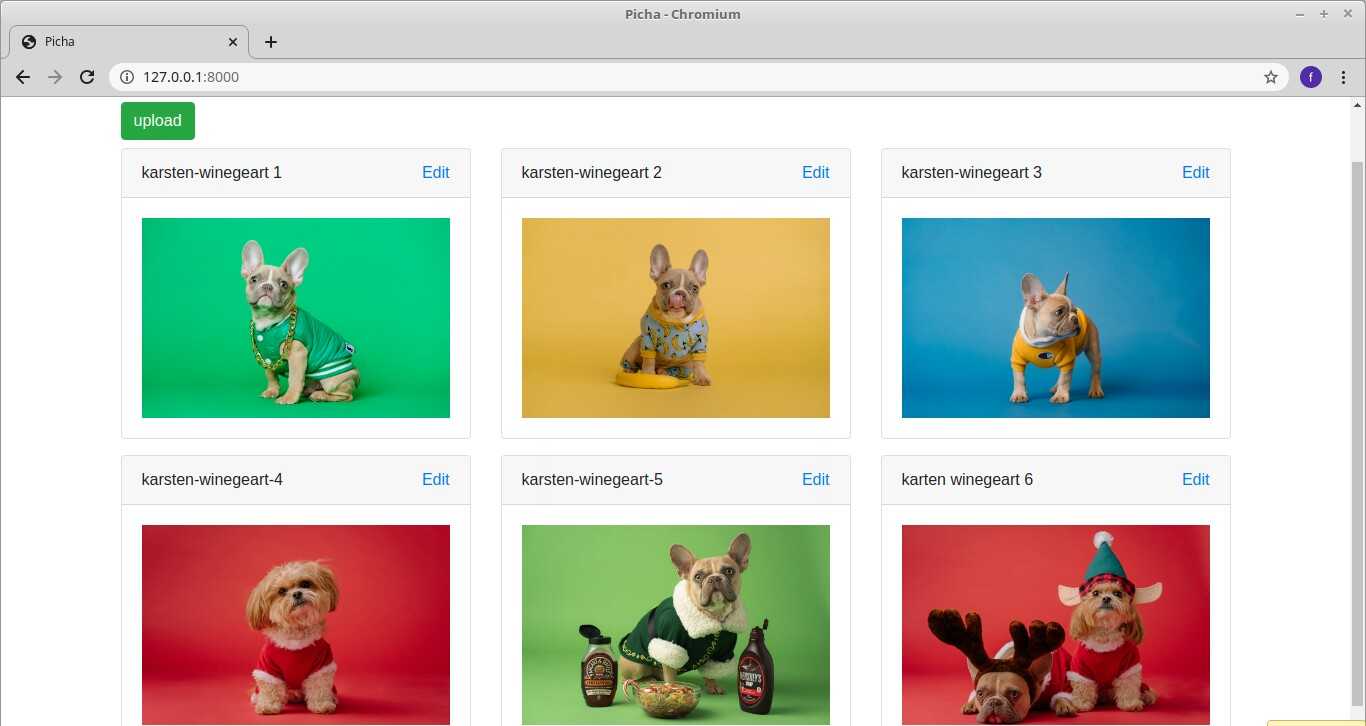This screenshot has height=726, width=1366.
Task: Edit the karsten-winegeart 1 photo
Action: pyautogui.click(x=435, y=172)
